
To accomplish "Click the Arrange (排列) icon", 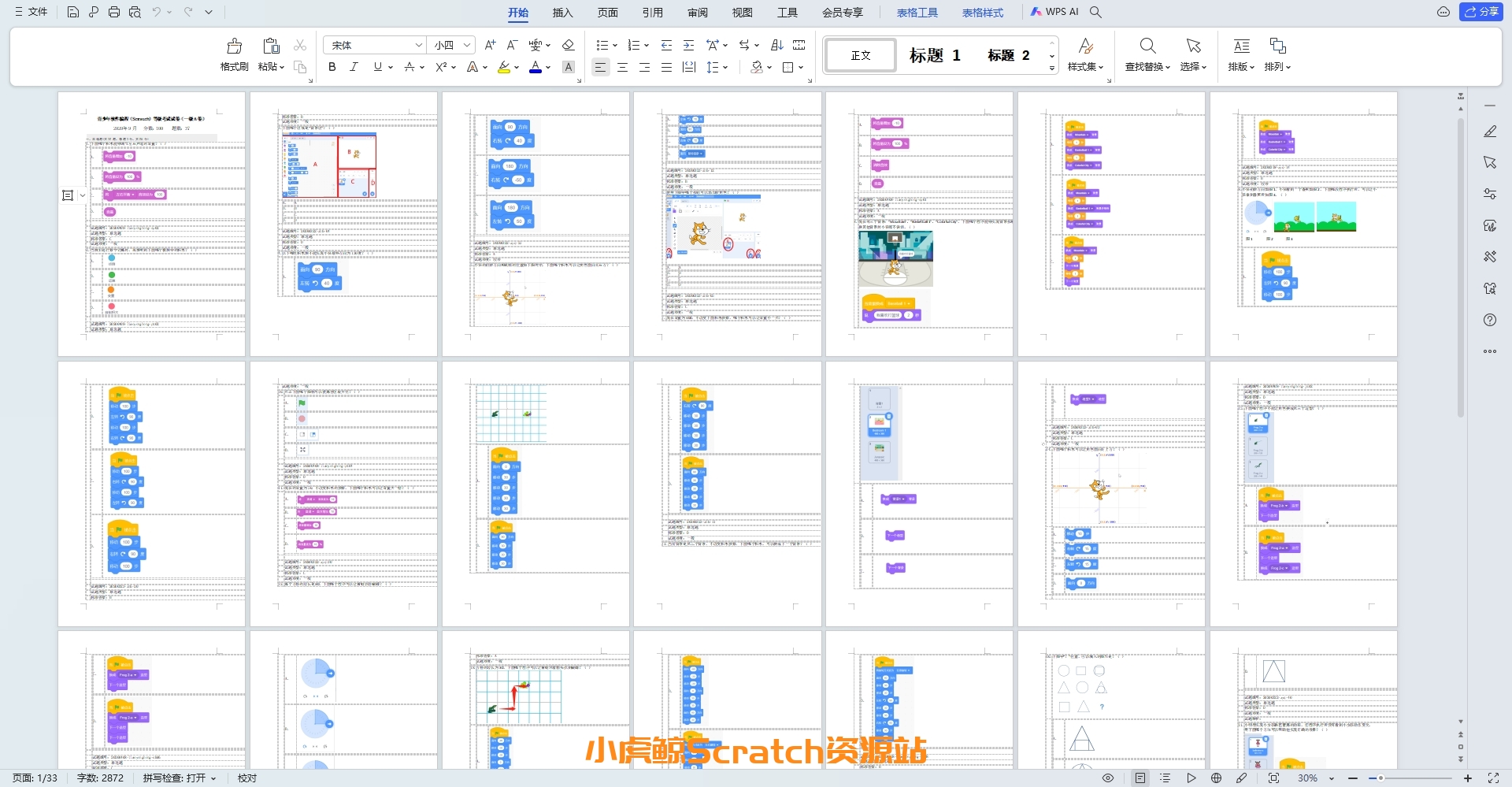I will click(1277, 46).
